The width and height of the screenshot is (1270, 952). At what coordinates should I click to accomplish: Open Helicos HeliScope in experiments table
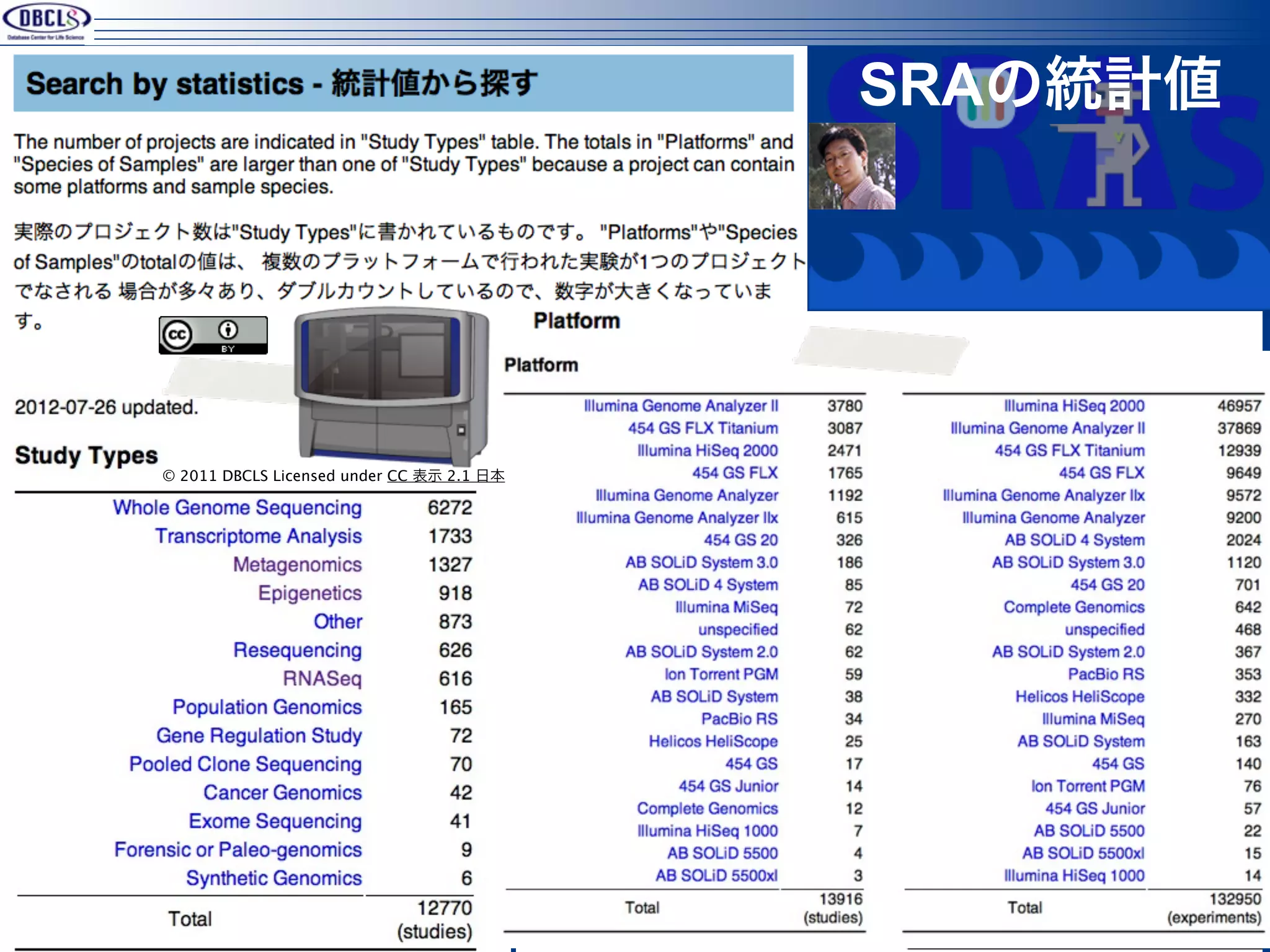point(1080,697)
